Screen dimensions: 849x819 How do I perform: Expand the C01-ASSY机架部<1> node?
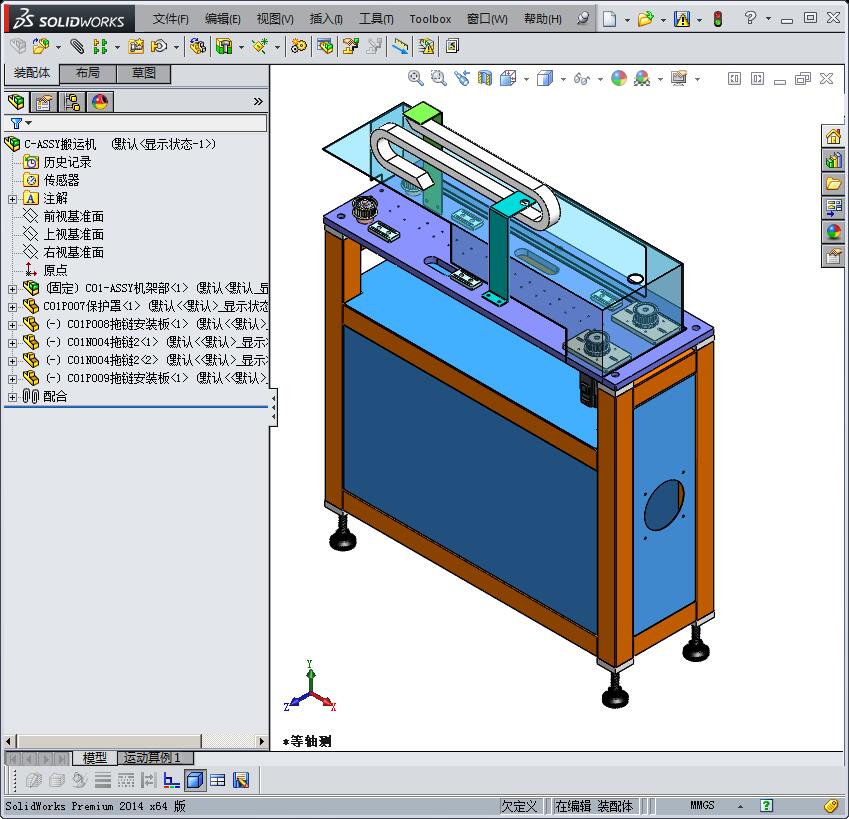(x=12, y=289)
